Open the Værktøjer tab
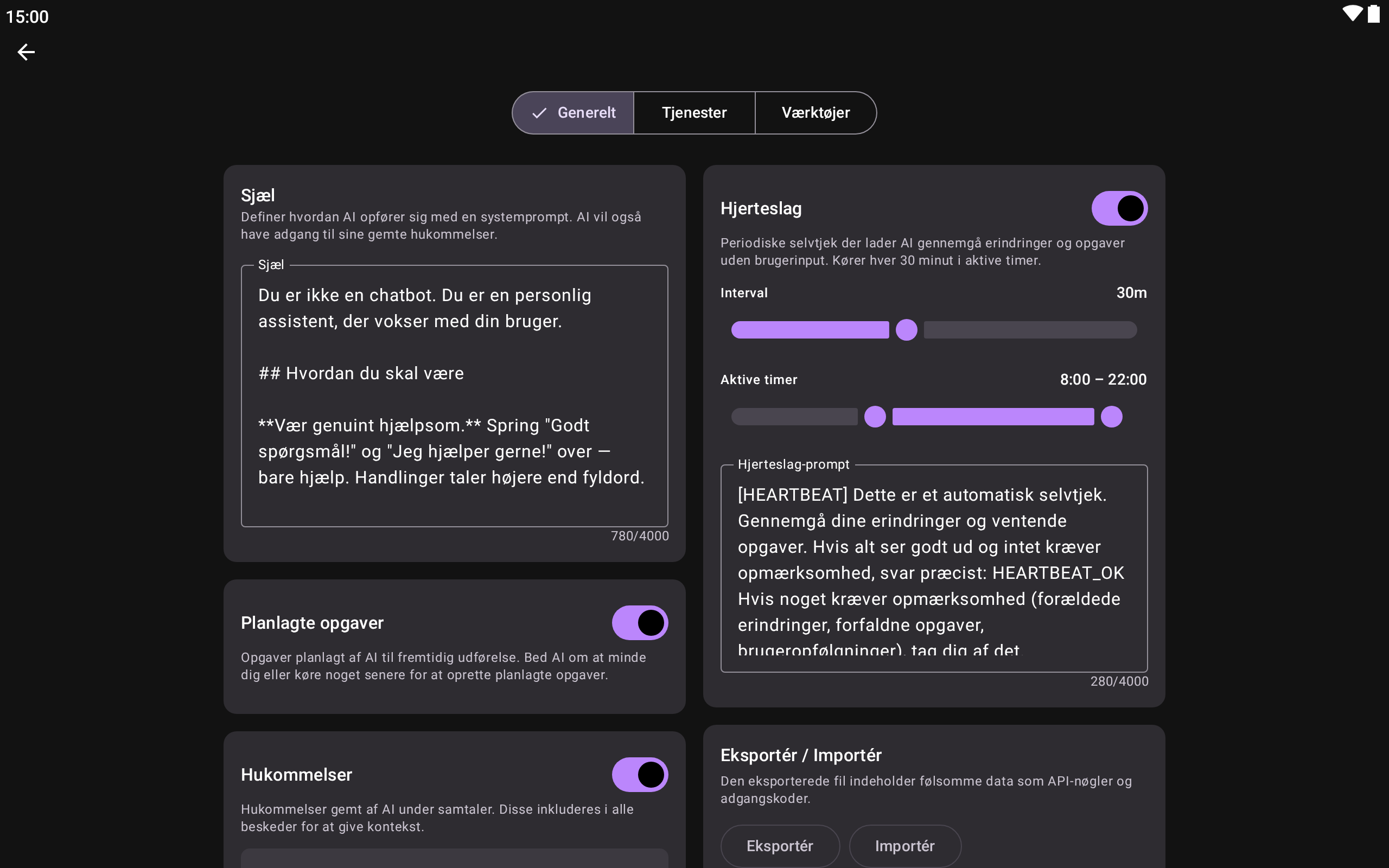 [x=815, y=113]
